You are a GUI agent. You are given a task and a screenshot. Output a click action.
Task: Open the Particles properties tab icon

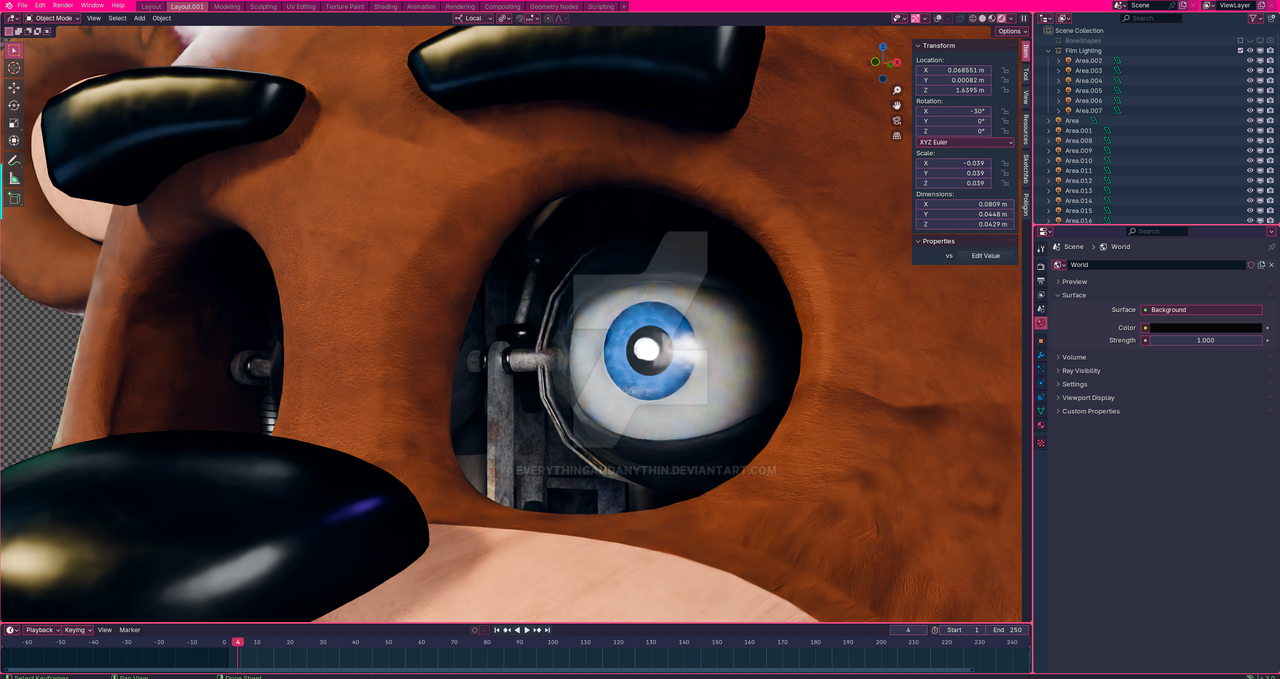pyautogui.click(x=1041, y=369)
